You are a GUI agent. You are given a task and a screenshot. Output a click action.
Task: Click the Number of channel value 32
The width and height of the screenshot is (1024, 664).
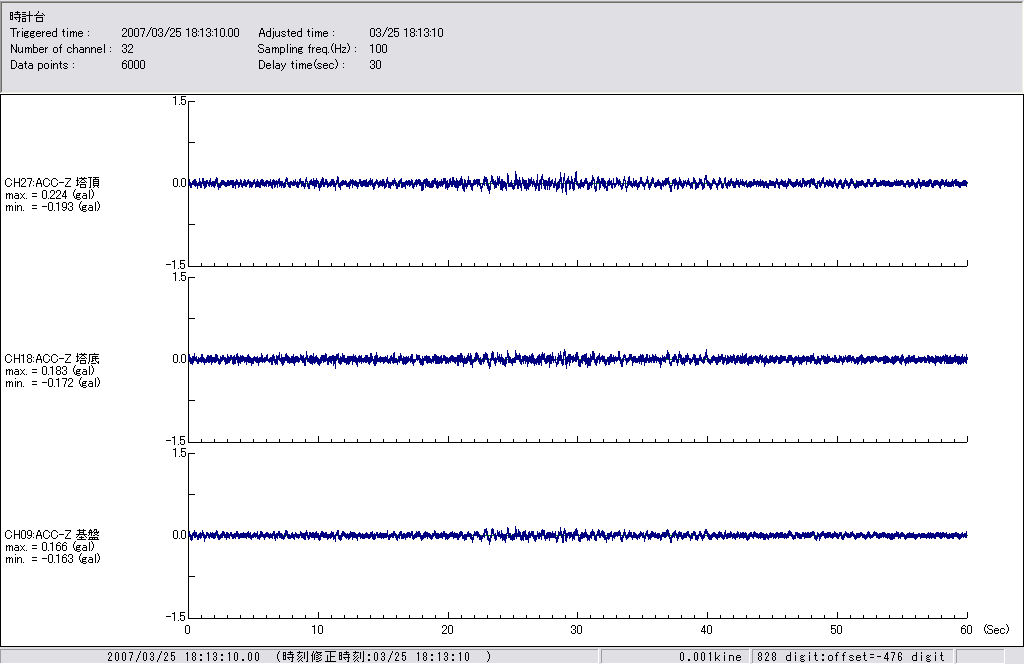pyautogui.click(x=127, y=49)
